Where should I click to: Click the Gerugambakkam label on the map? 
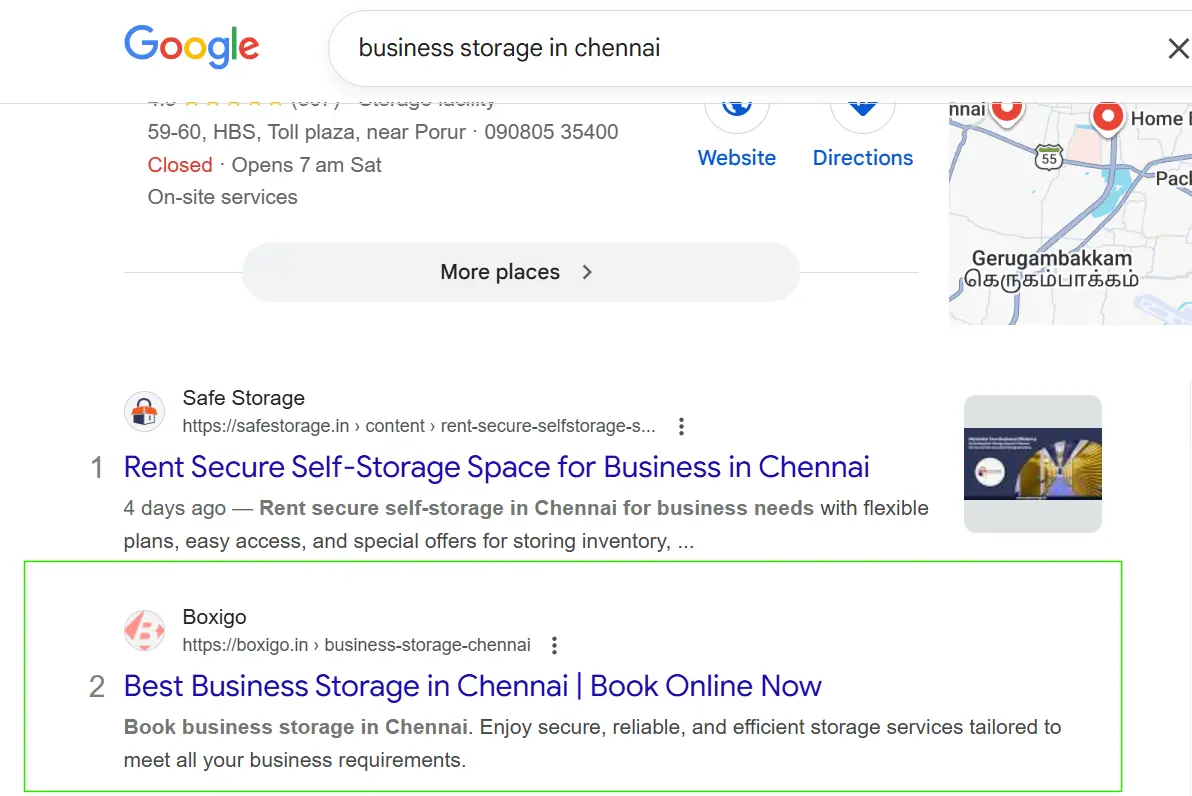[x=1051, y=258]
